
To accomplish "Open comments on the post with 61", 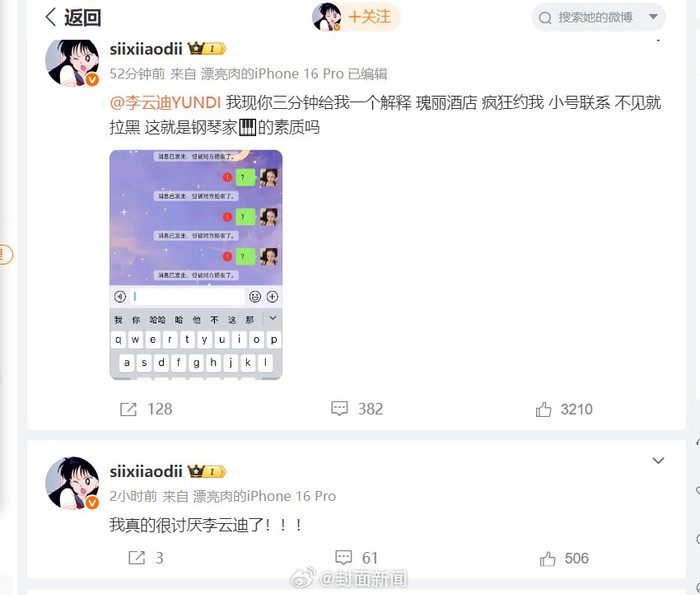I will (356, 558).
